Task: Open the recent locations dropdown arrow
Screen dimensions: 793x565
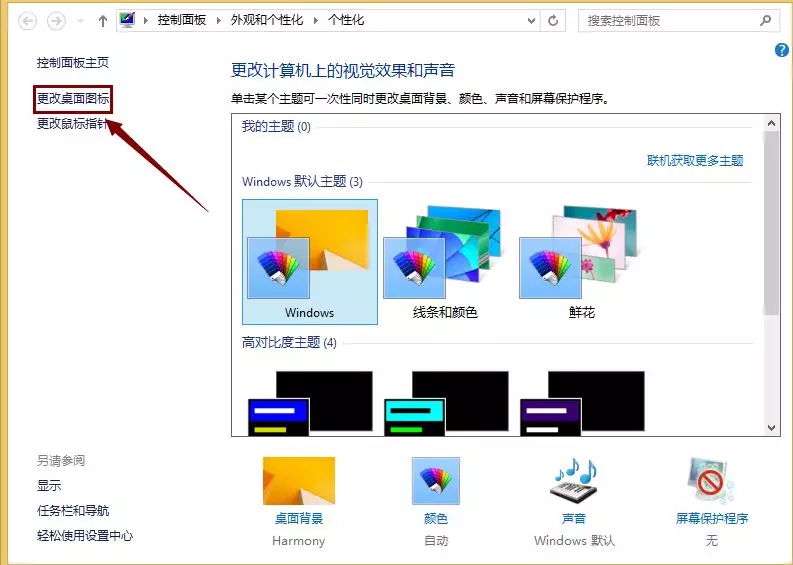Action: [x=80, y=21]
